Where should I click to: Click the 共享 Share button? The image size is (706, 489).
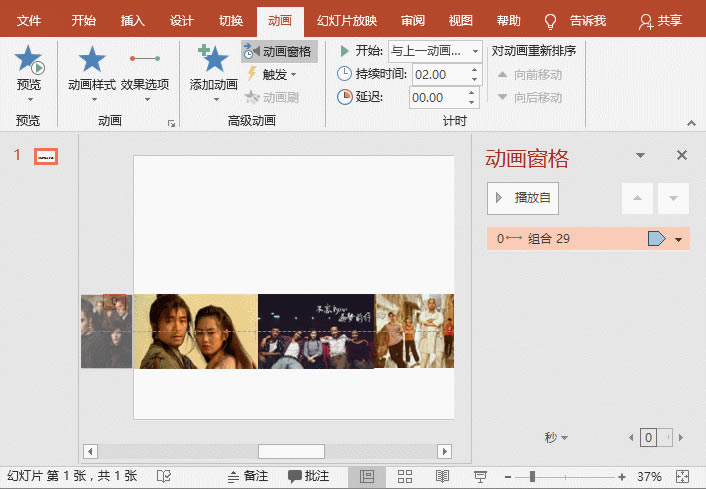coord(661,21)
